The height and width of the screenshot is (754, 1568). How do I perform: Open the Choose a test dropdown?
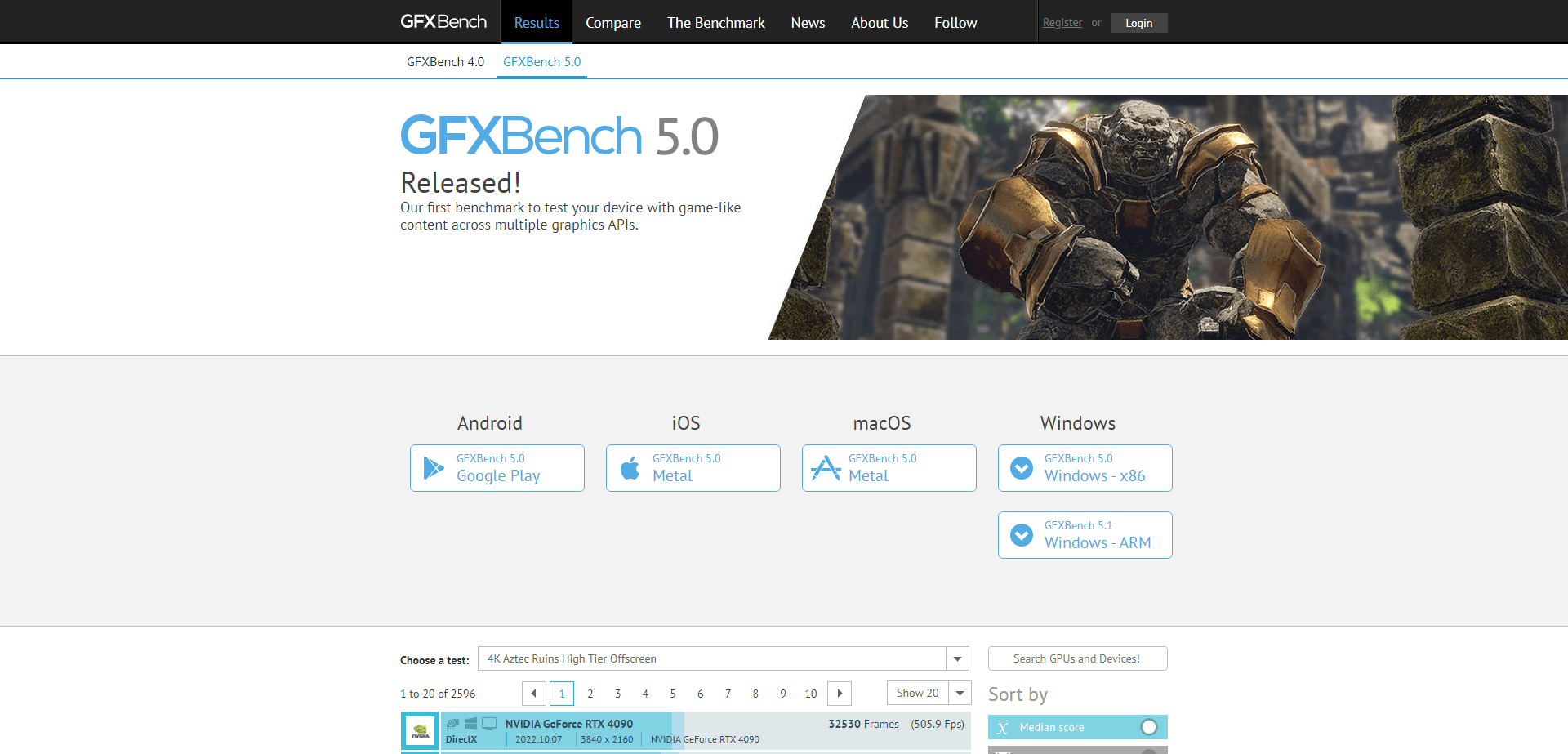pos(956,658)
